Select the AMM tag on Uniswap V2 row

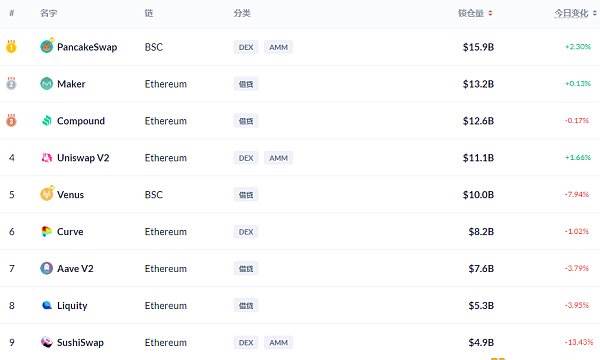pos(278,158)
